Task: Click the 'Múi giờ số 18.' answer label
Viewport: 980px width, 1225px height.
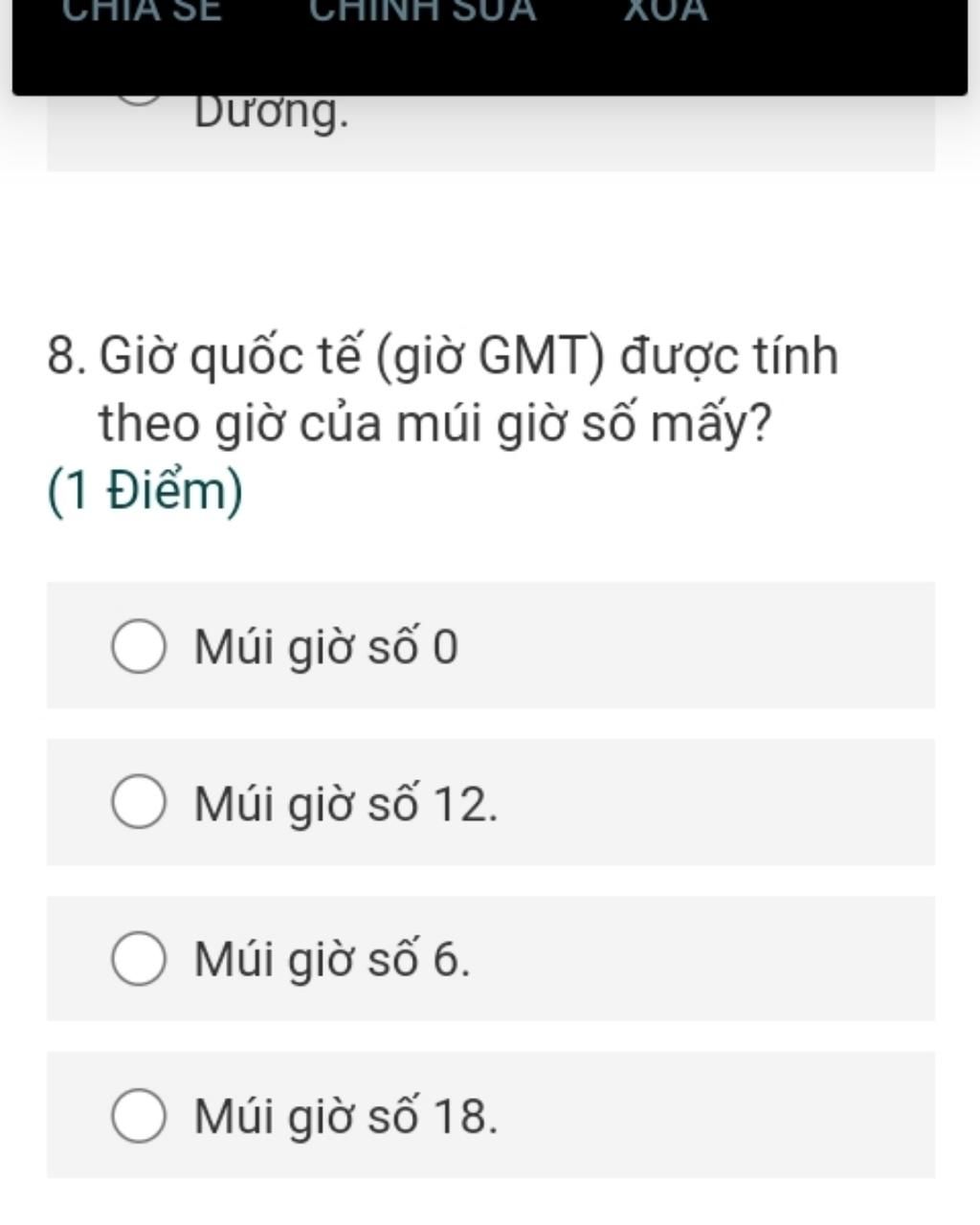Action: [x=346, y=1116]
